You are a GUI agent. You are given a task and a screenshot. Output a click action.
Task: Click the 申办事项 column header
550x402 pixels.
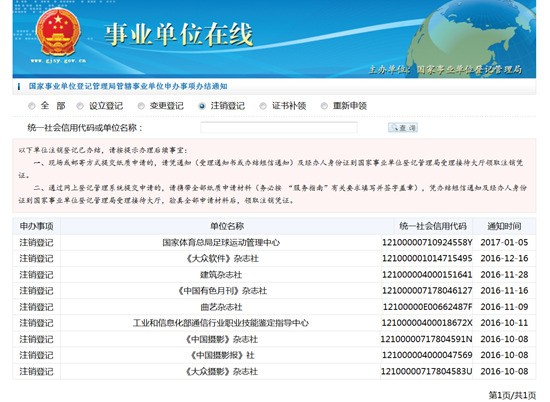[36, 226]
